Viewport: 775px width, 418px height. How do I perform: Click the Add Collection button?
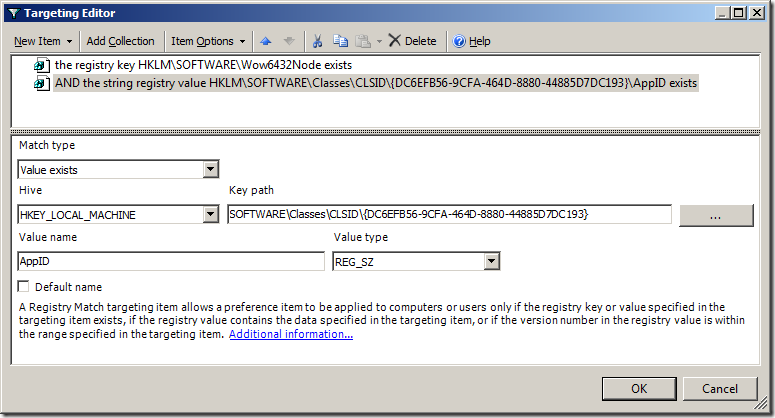tap(120, 41)
